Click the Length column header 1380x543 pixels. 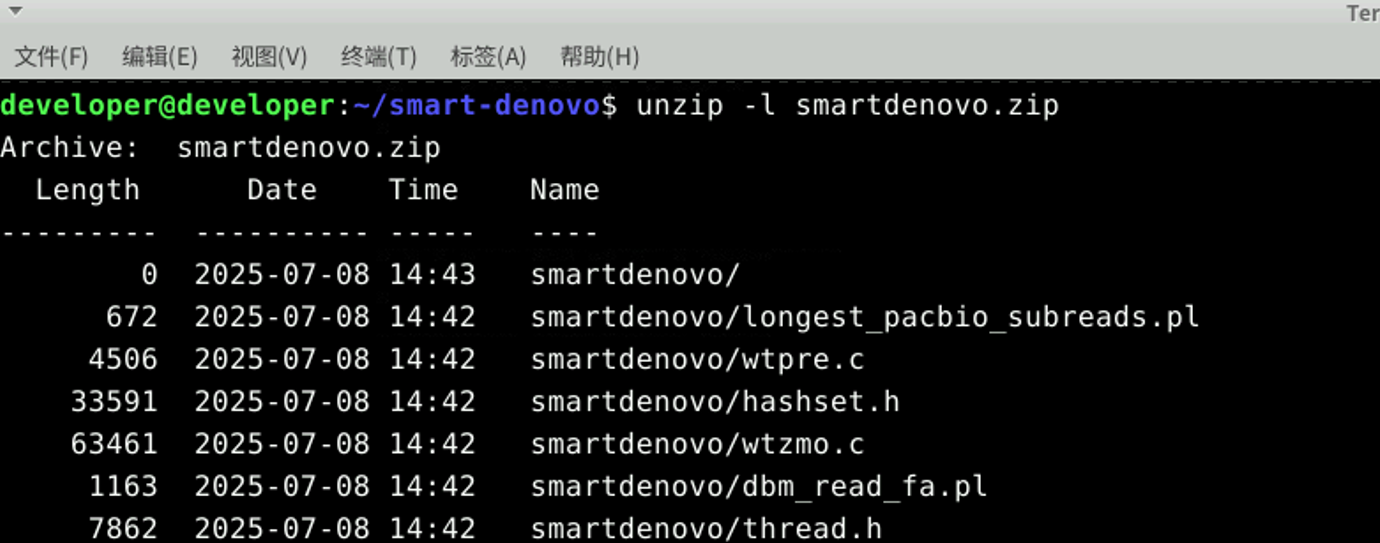88,190
